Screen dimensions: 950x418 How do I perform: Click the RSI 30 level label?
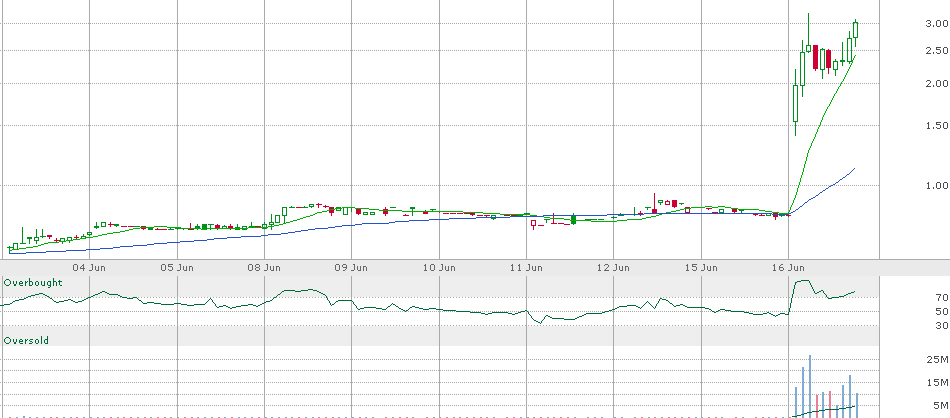[942, 326]
